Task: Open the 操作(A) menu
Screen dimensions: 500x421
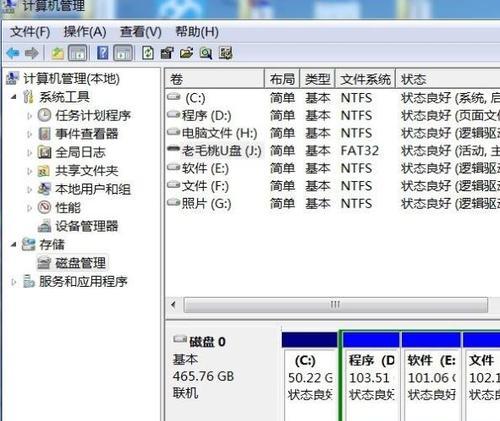Action: point(85,32)
